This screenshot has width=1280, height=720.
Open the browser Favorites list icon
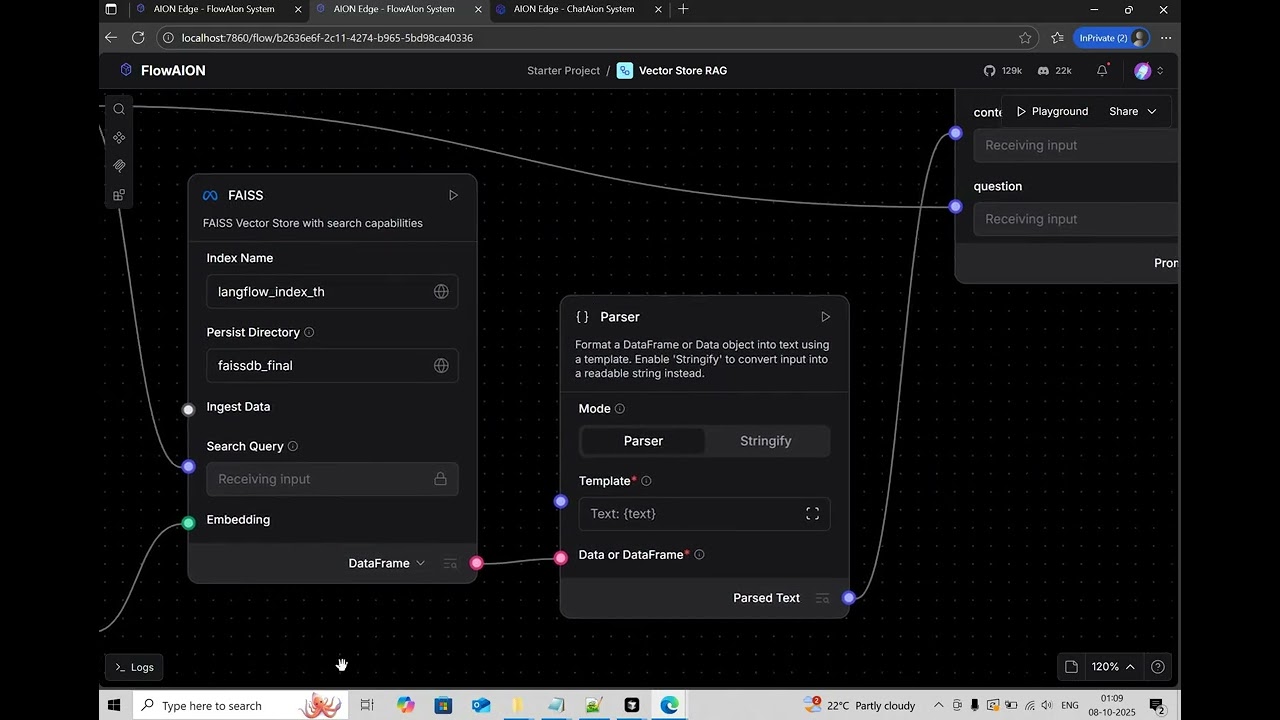[x=1057, y=38]
